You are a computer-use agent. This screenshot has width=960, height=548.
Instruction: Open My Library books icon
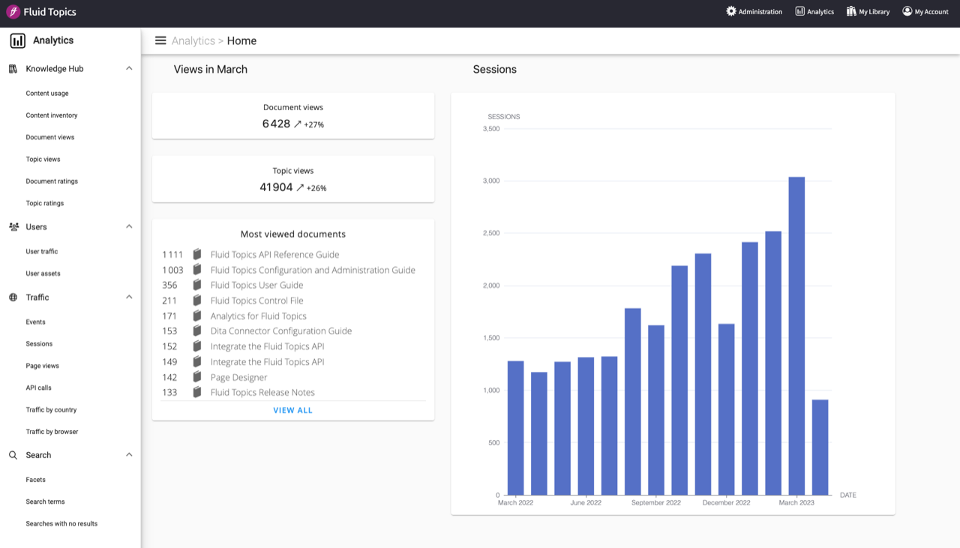click(851, 11)
